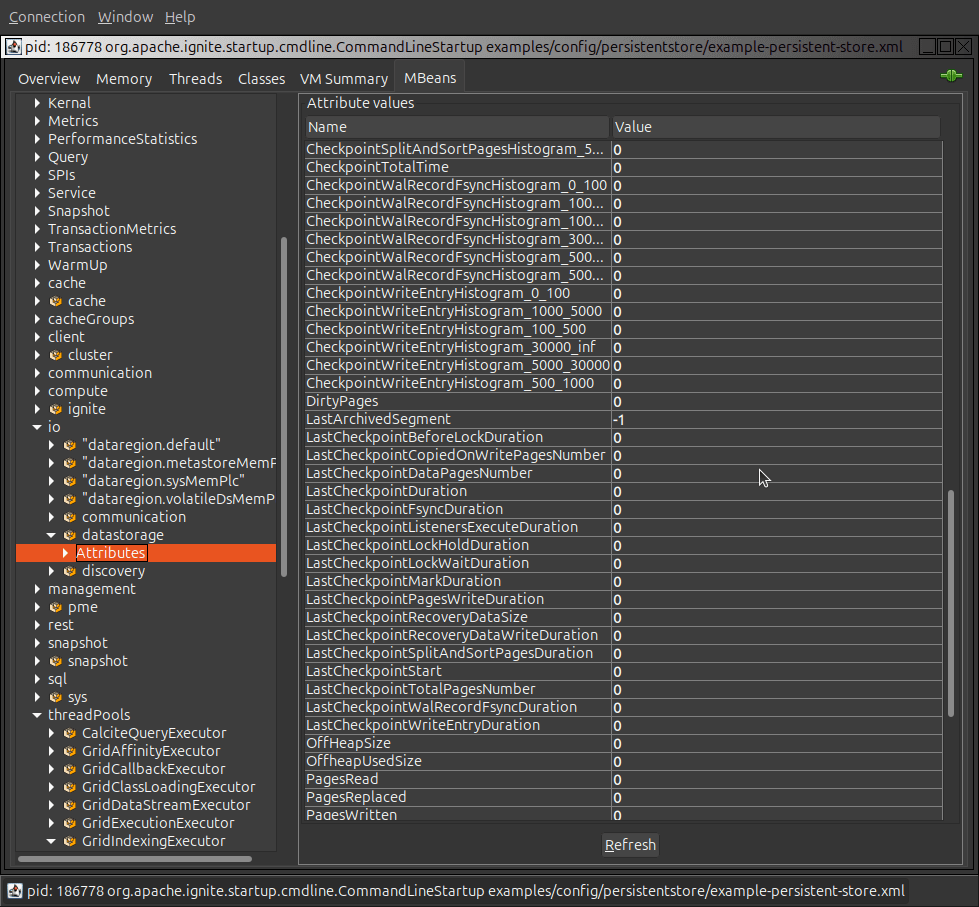Expand the cacheGroups tree node
This screenshot has height=907, width=979.
37,319
